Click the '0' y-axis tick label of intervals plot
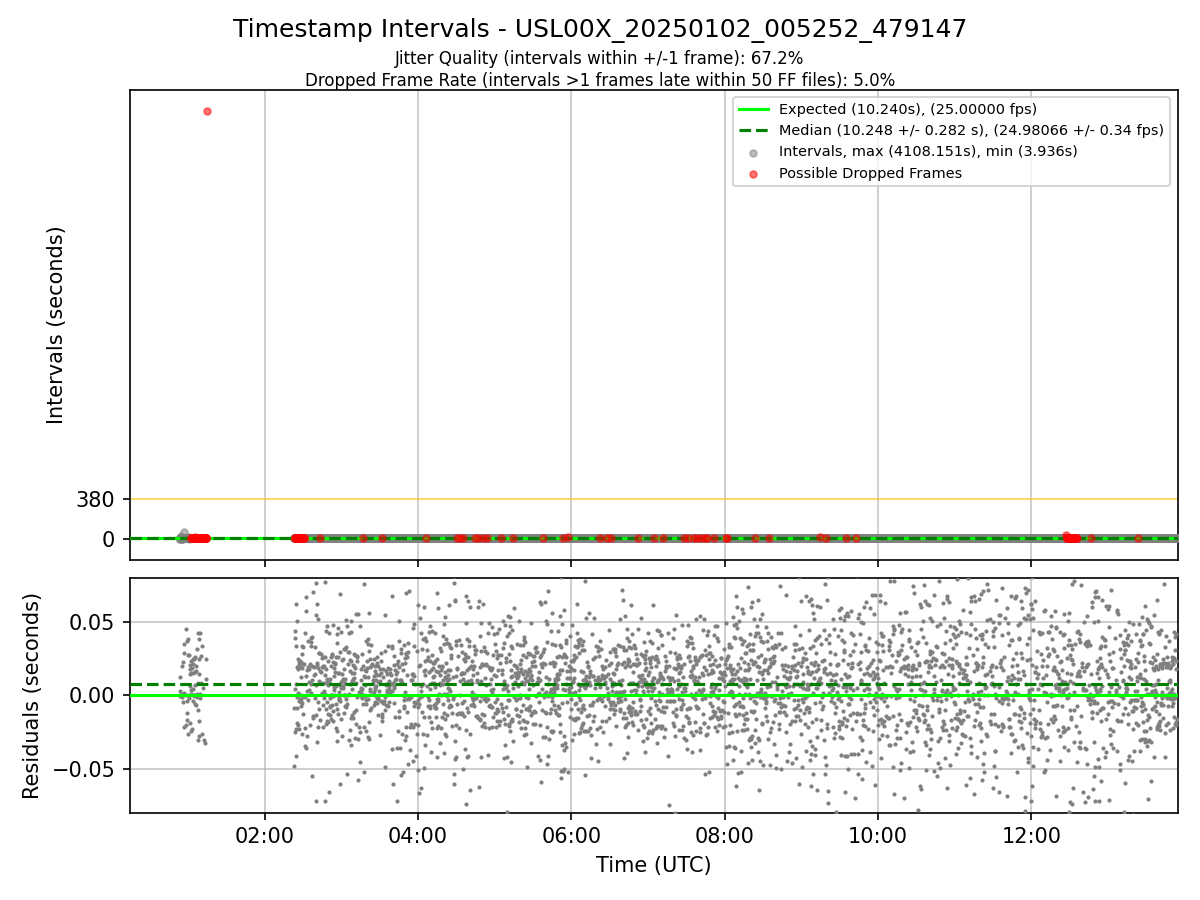The height and width of the screenshot is (900, 1200). (x=109, y=539)
